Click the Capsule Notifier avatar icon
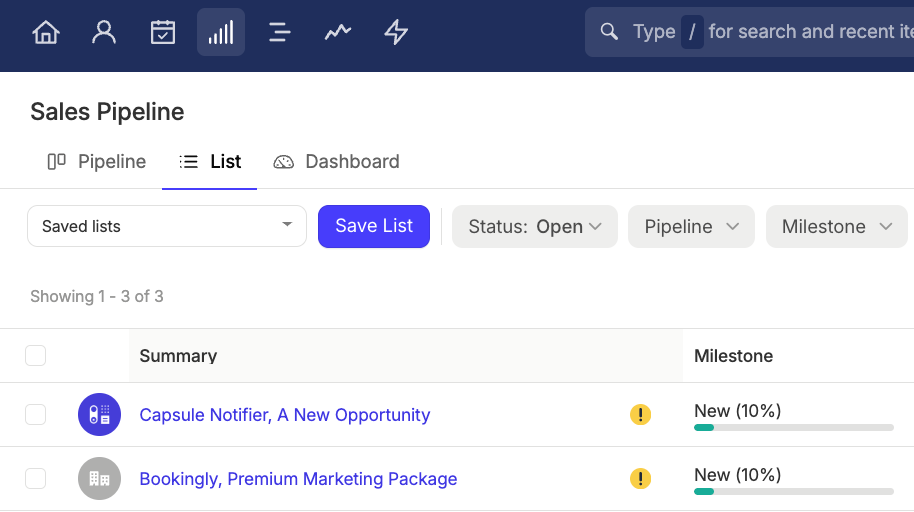 coord(99,415)
